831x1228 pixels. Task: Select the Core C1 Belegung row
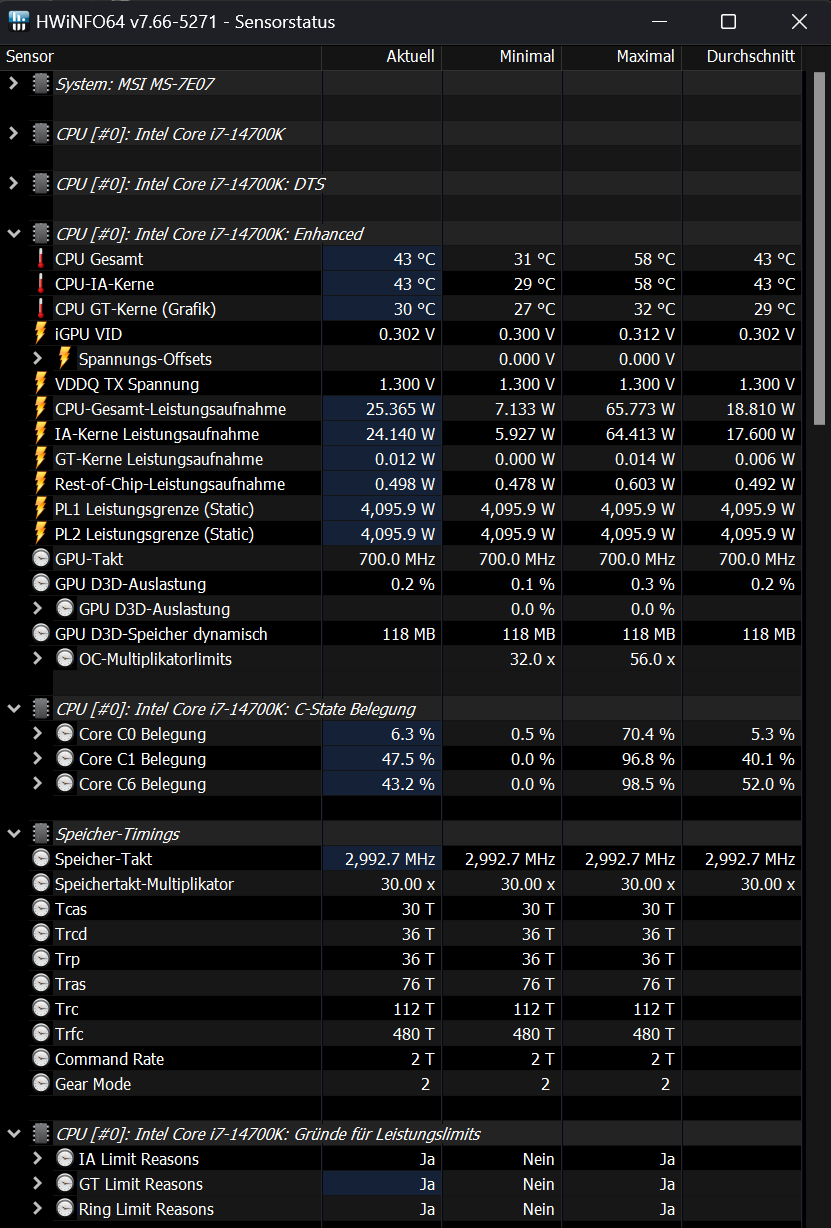(x=401, y=759)
